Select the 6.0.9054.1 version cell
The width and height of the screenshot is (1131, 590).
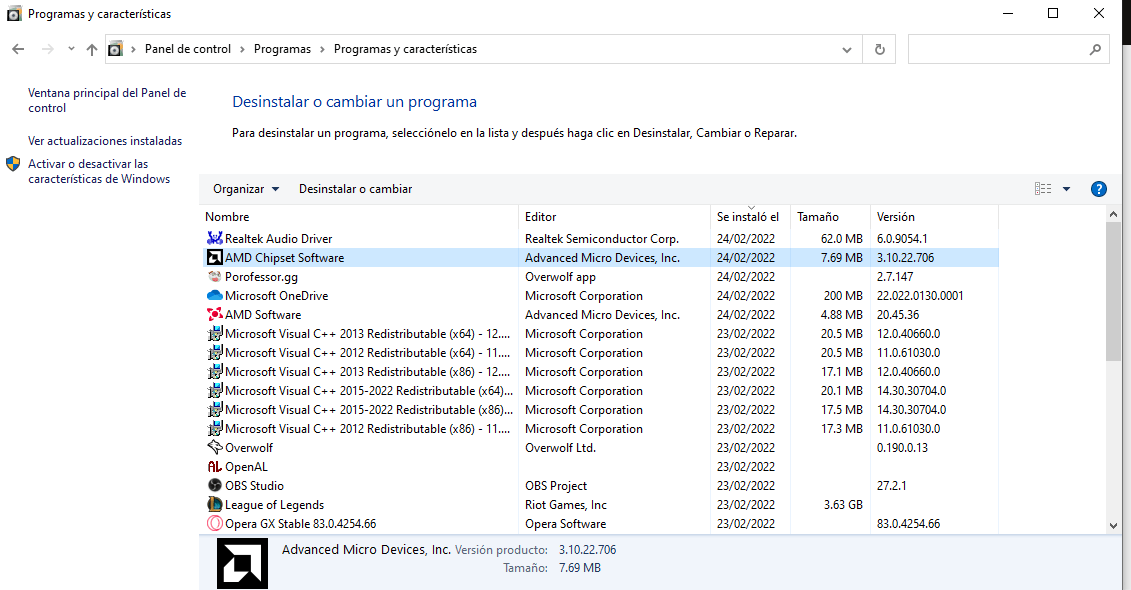coord(902,238)
